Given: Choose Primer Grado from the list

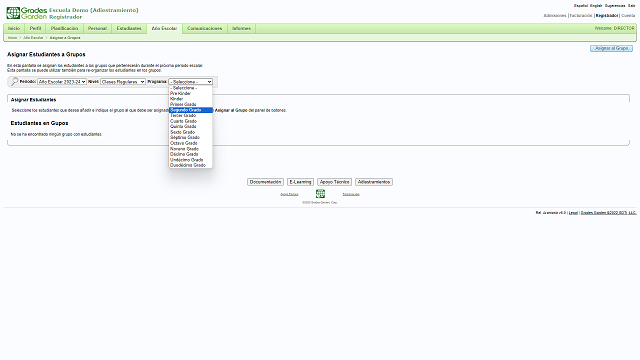Looking at the screenshot, I should point(191,104).
